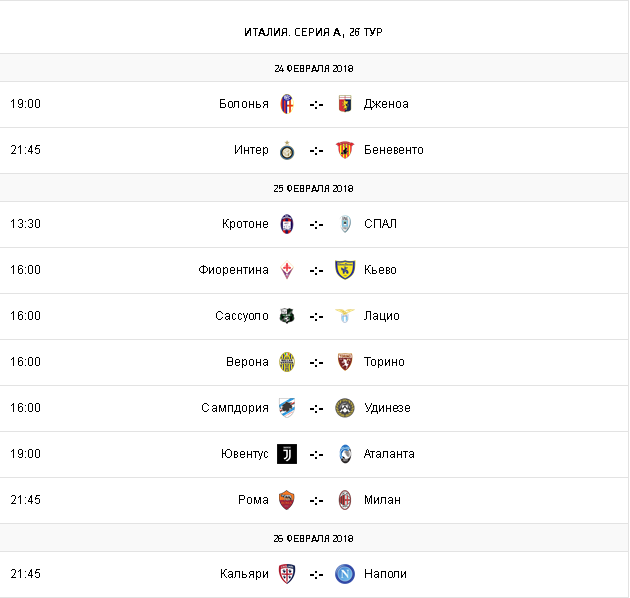Image resolution: width=630 pixels, height=598 pixels.
Task: Open the Кальяри team link
Action: click(x=244, y=574)
